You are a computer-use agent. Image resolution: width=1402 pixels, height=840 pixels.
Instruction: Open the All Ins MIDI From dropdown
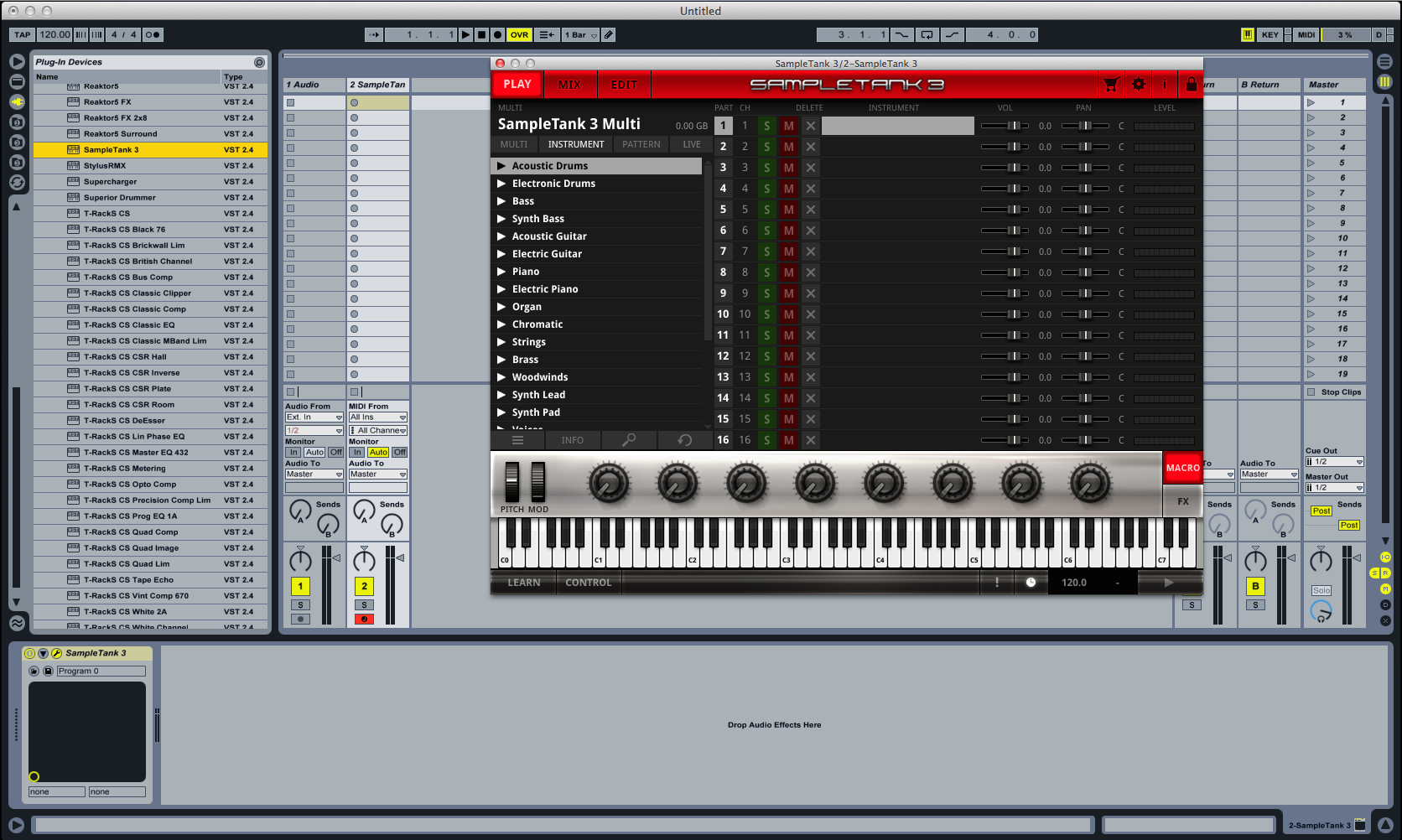click(378, 417)
